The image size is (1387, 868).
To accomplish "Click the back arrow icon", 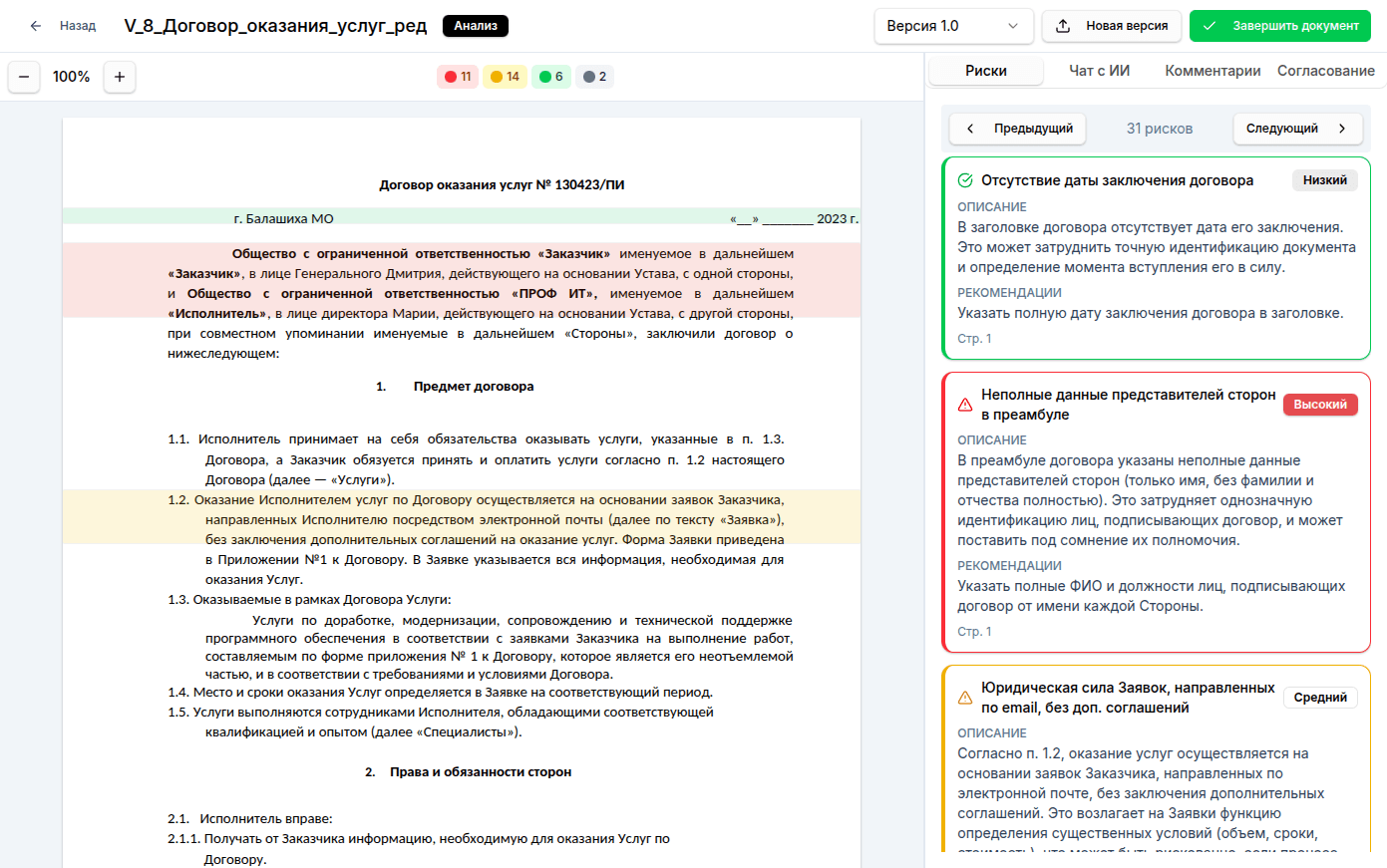I will click(x=36, y=26).
